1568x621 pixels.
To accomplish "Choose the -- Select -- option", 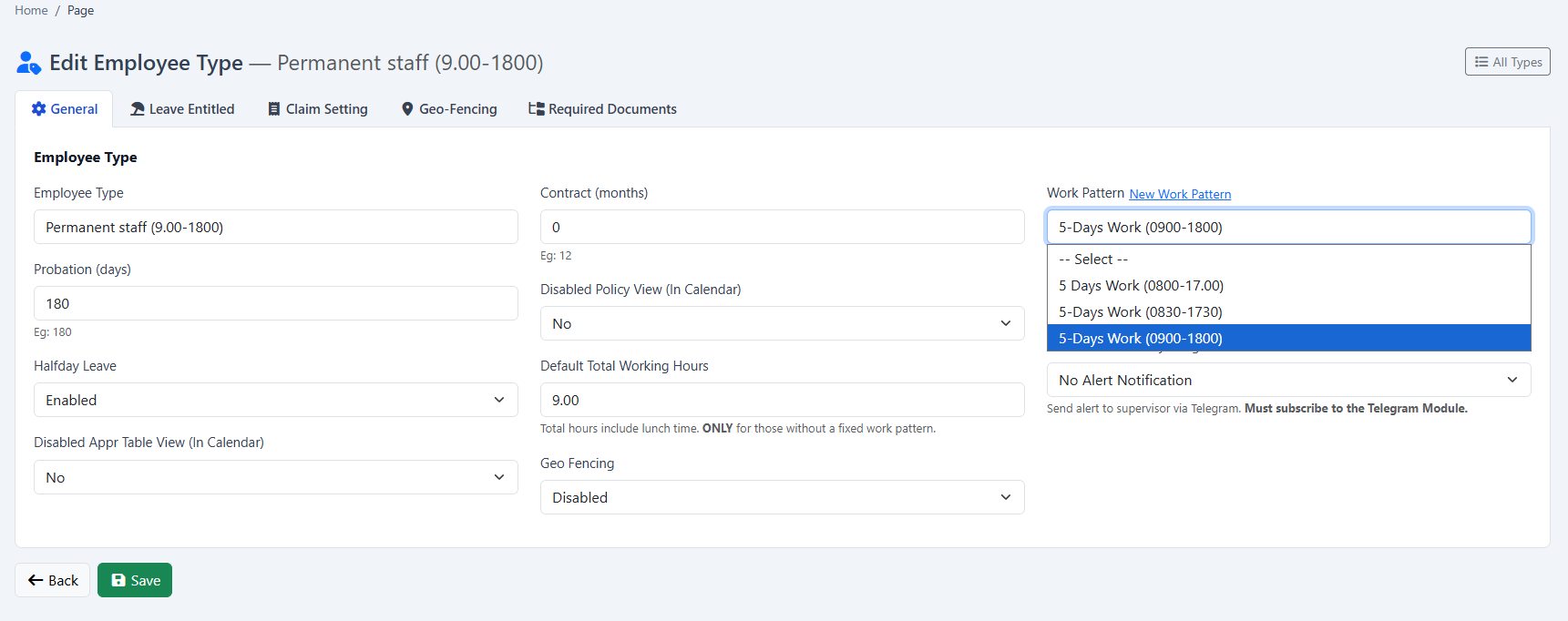I will pyautogui.click(x=1288, y=260).
